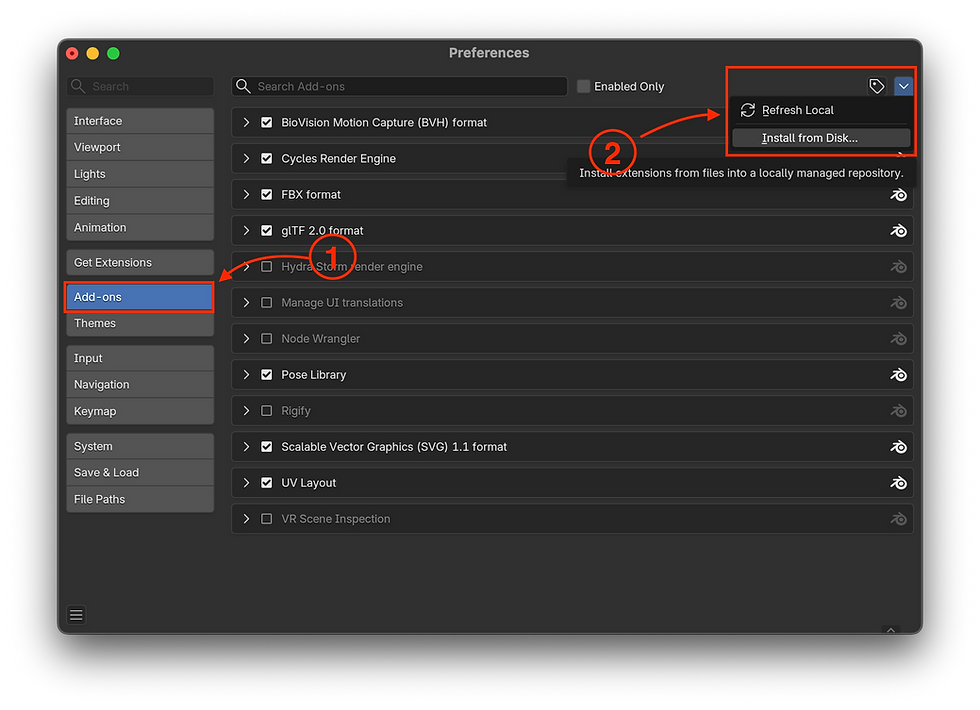Open the Input preferences section

(140, 359)
